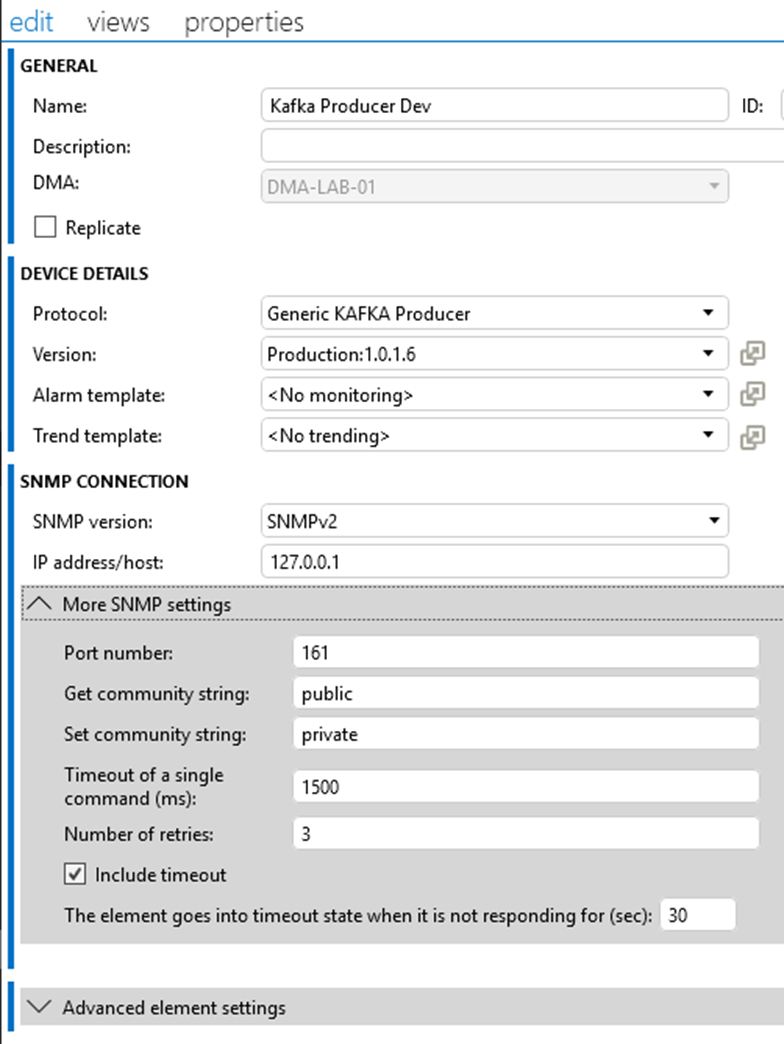Open the SNMP version dropdown
The width and height of the screenshot is (784, 1044).
(x=712, y=521)
